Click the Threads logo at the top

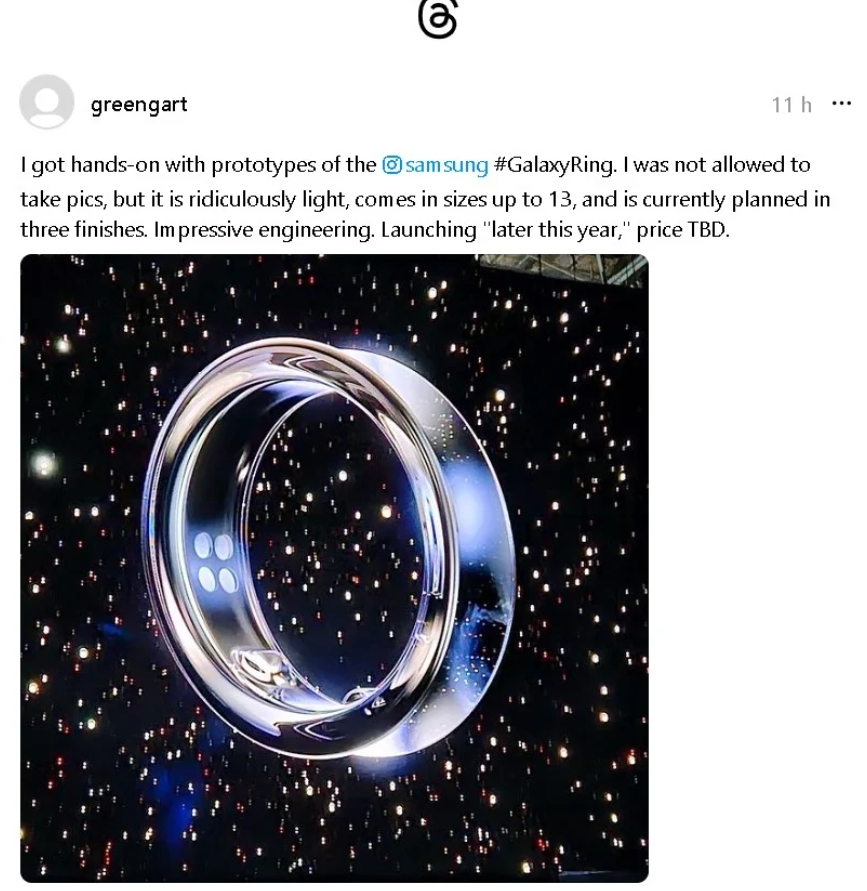(437, 19)
